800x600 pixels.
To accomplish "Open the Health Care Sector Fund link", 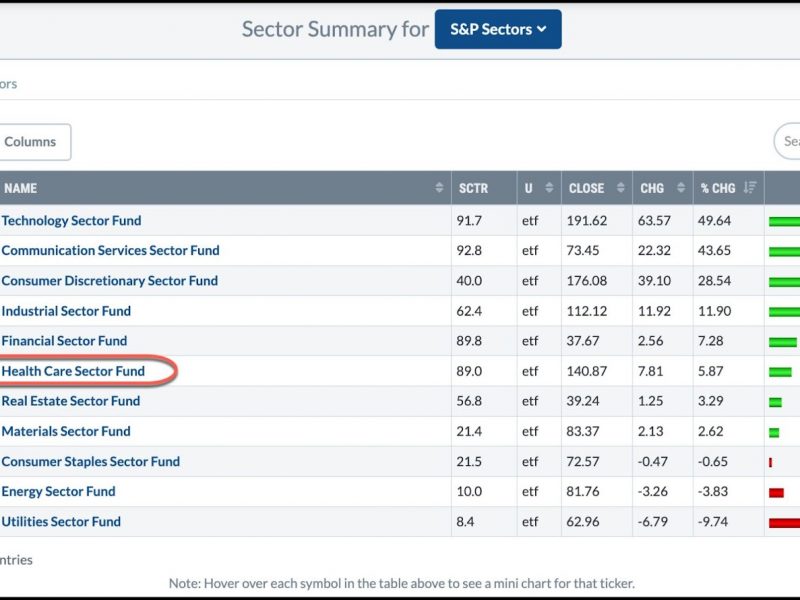I will coord(73,371).
